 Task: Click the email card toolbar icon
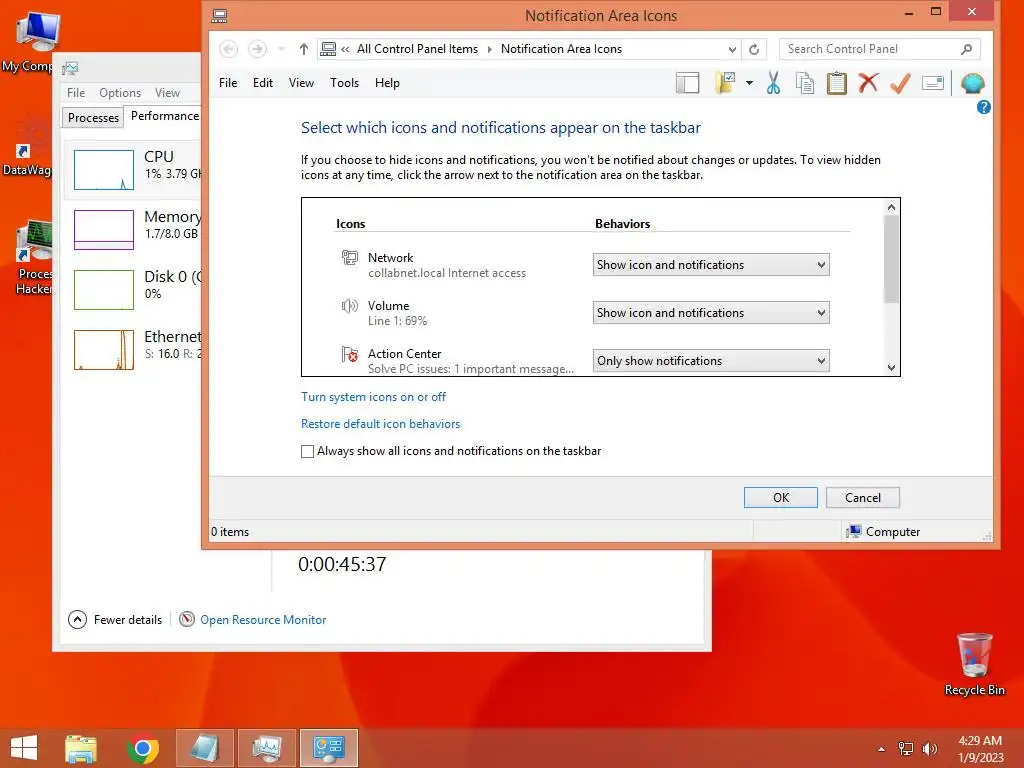tap(933, 83)
